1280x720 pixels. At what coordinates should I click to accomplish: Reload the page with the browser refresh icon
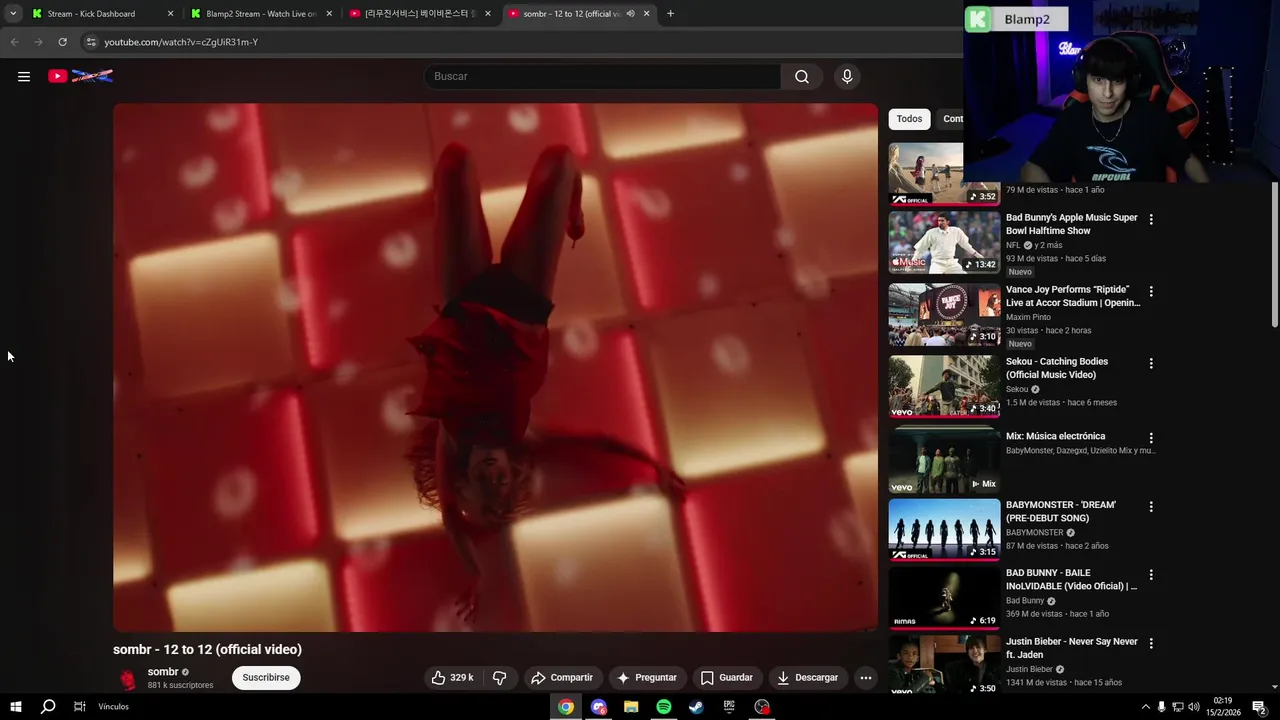(x=62, y=42)
